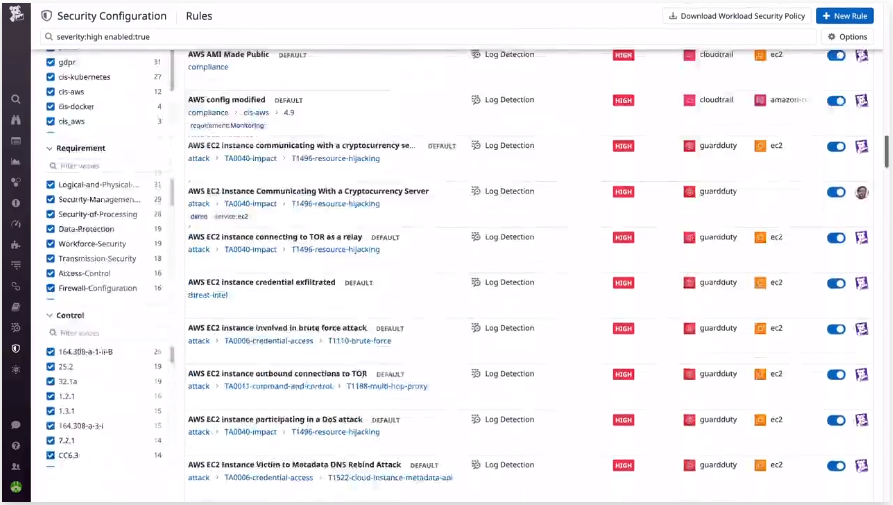Screen dimensions: 893x505
Task: Click HIGH badge on Metadata DNS Rebind Attack row
Action: click(x=623, y=466)
